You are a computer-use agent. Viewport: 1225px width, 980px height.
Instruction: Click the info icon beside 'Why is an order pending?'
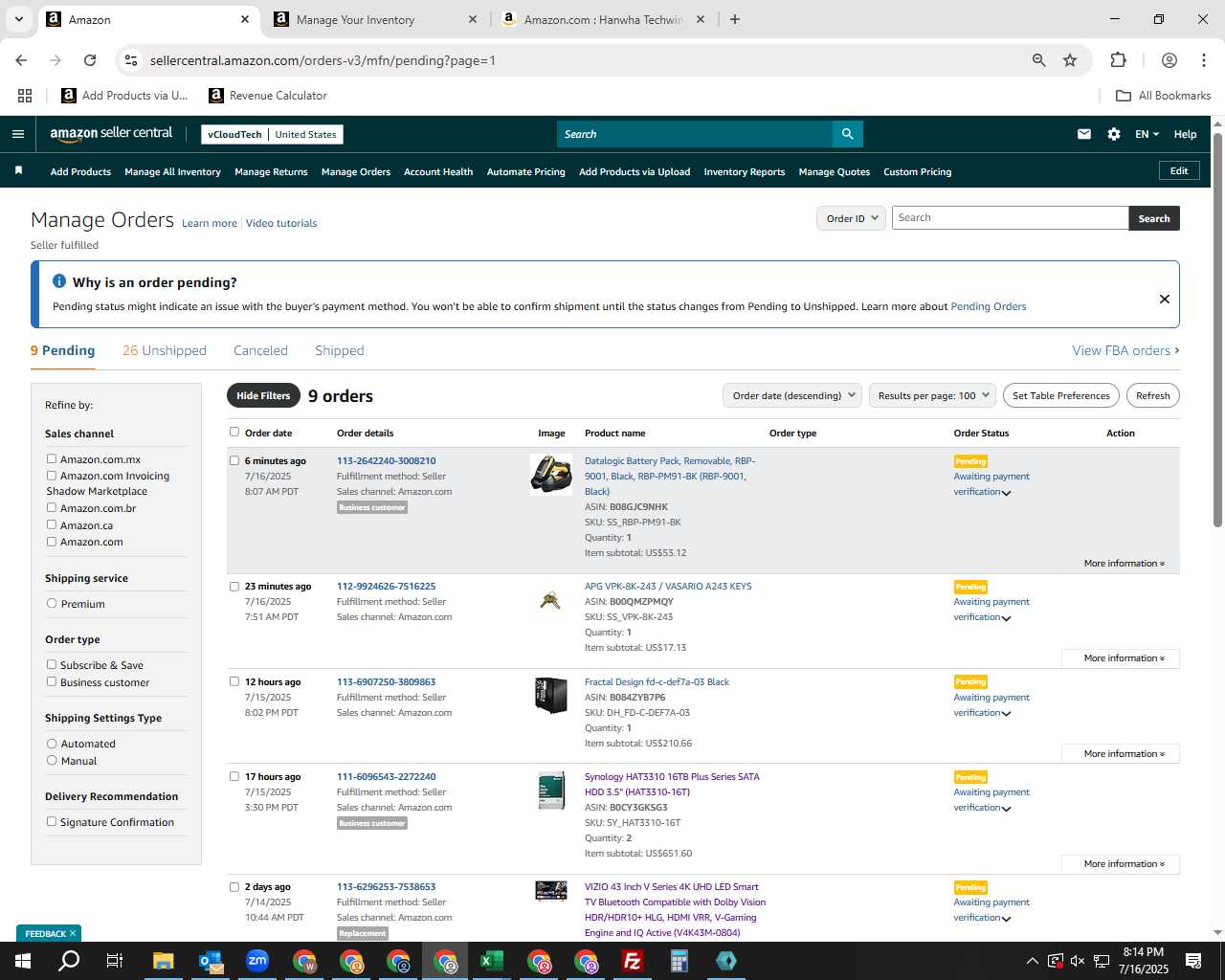pos(59,281)
